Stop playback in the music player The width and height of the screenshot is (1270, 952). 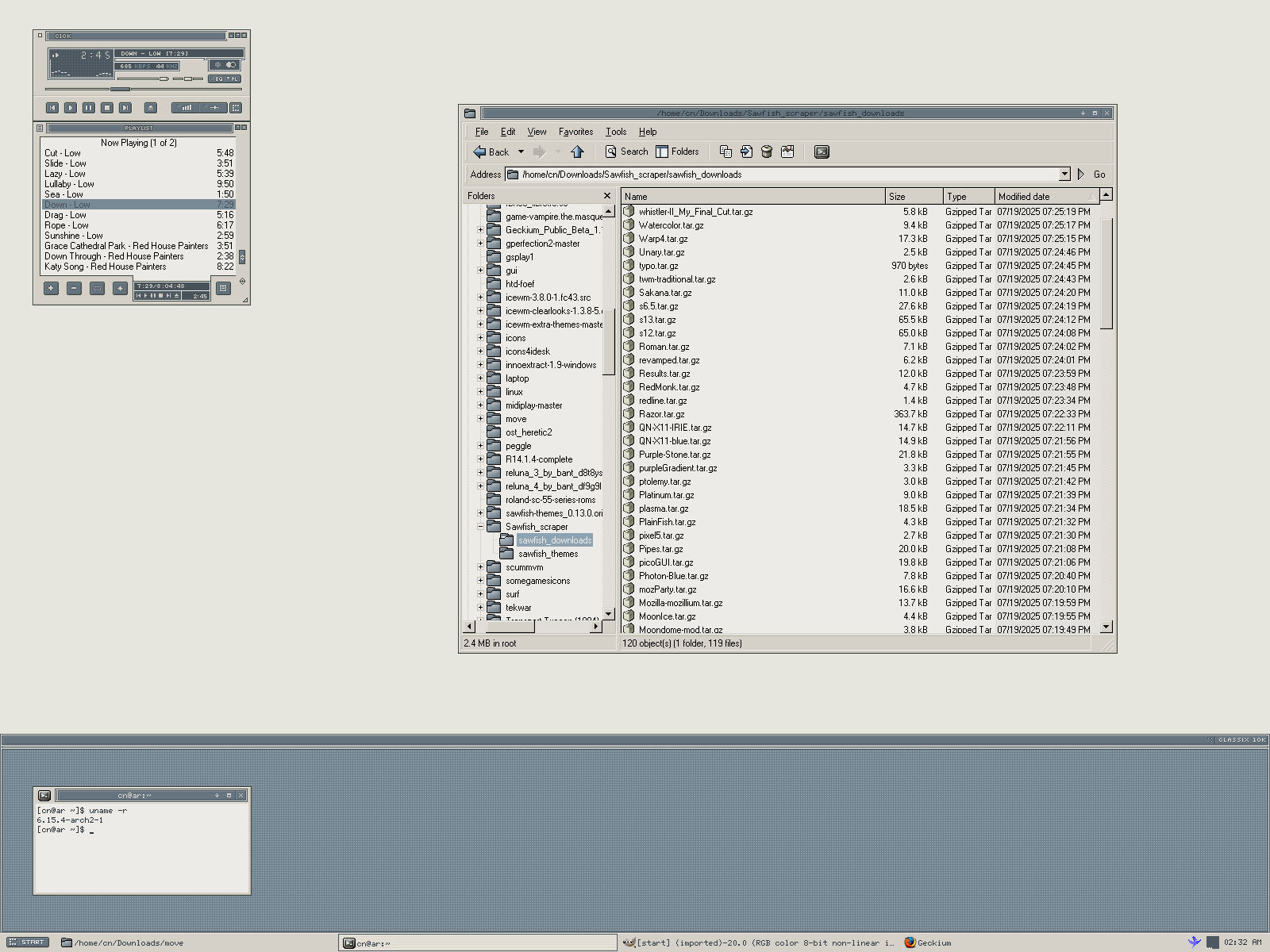pos(107,108)
